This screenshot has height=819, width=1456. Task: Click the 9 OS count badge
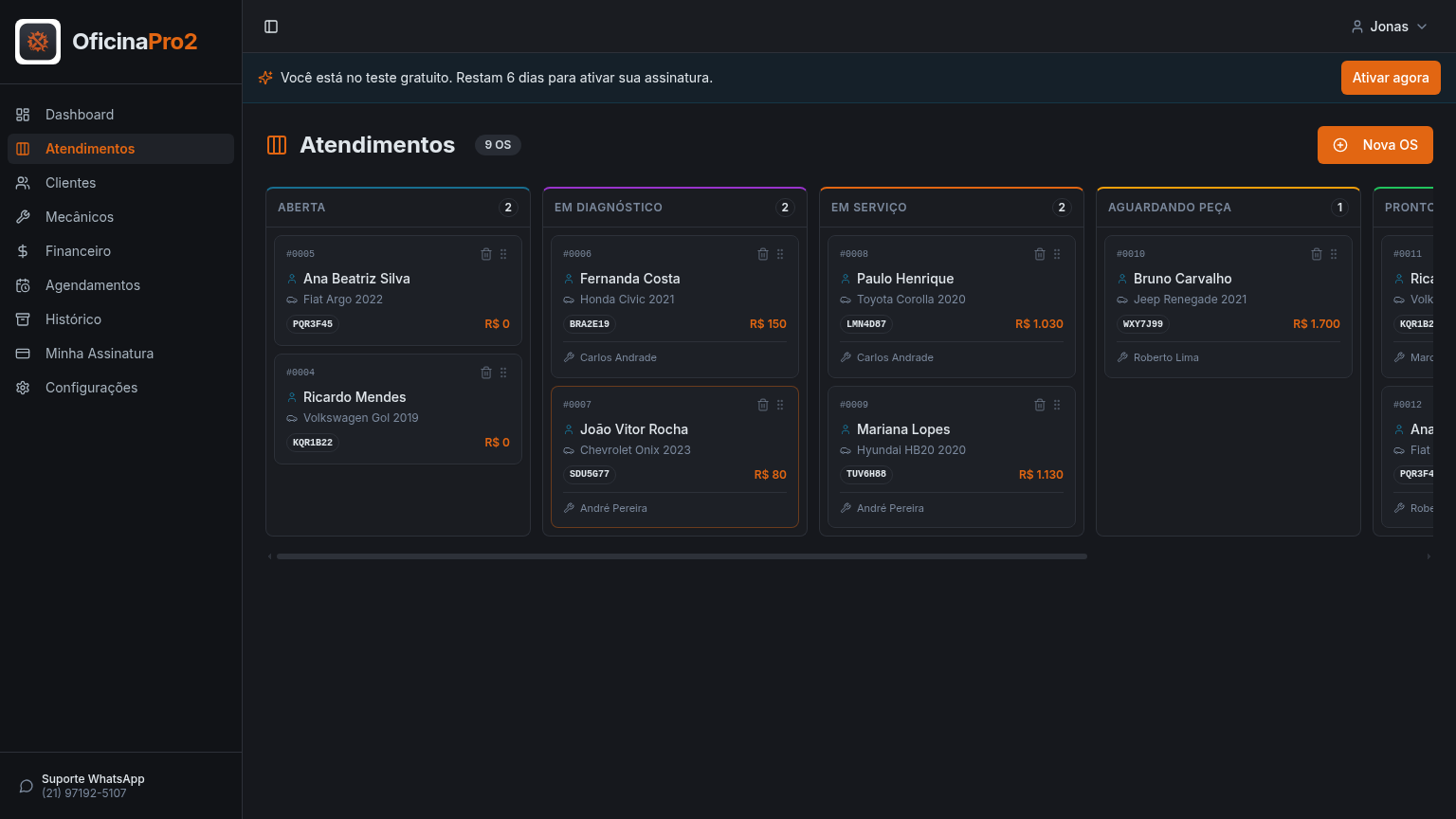(498, 145)
